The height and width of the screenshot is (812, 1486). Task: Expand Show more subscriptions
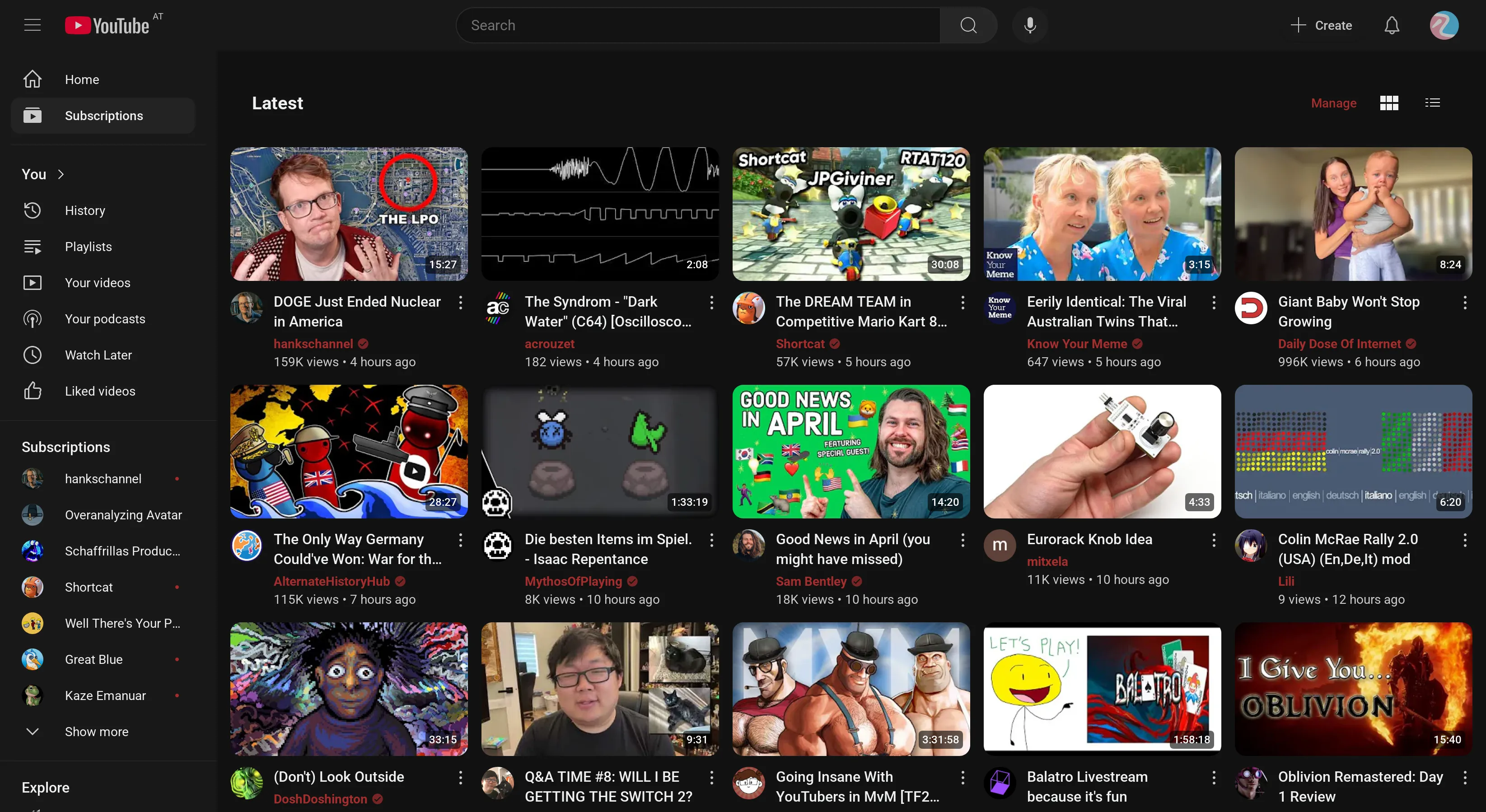(103, 732)
